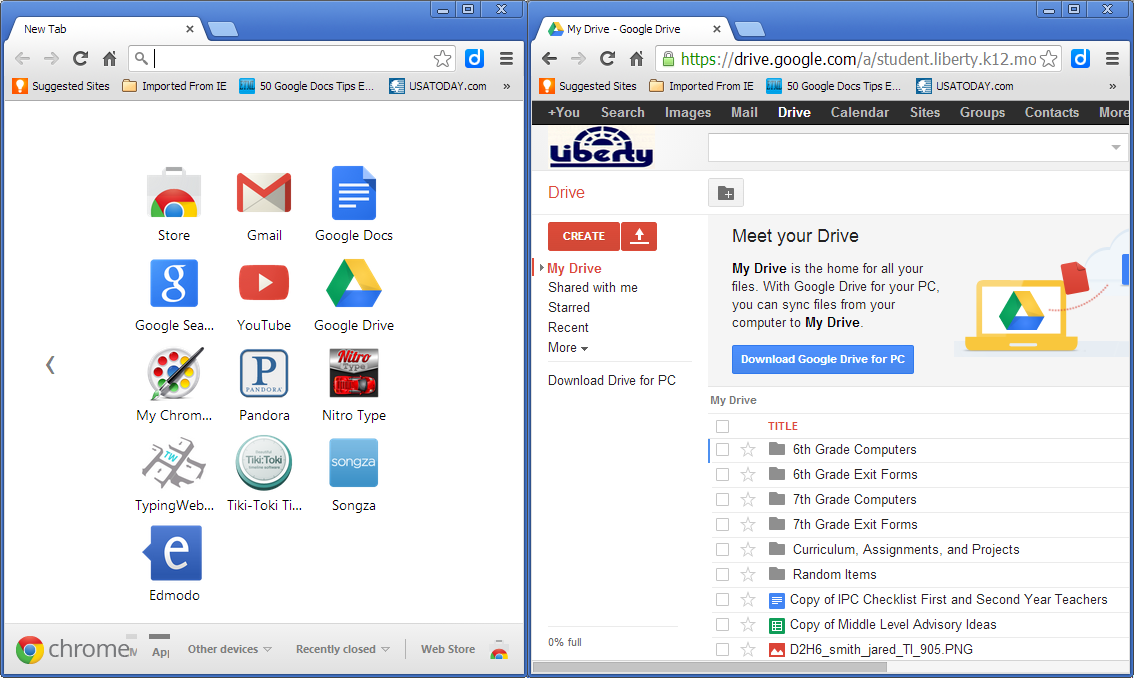Open Calendar in the Google bar
The width and height of the screenshot is (1134, 678).
tap(859, 112)
